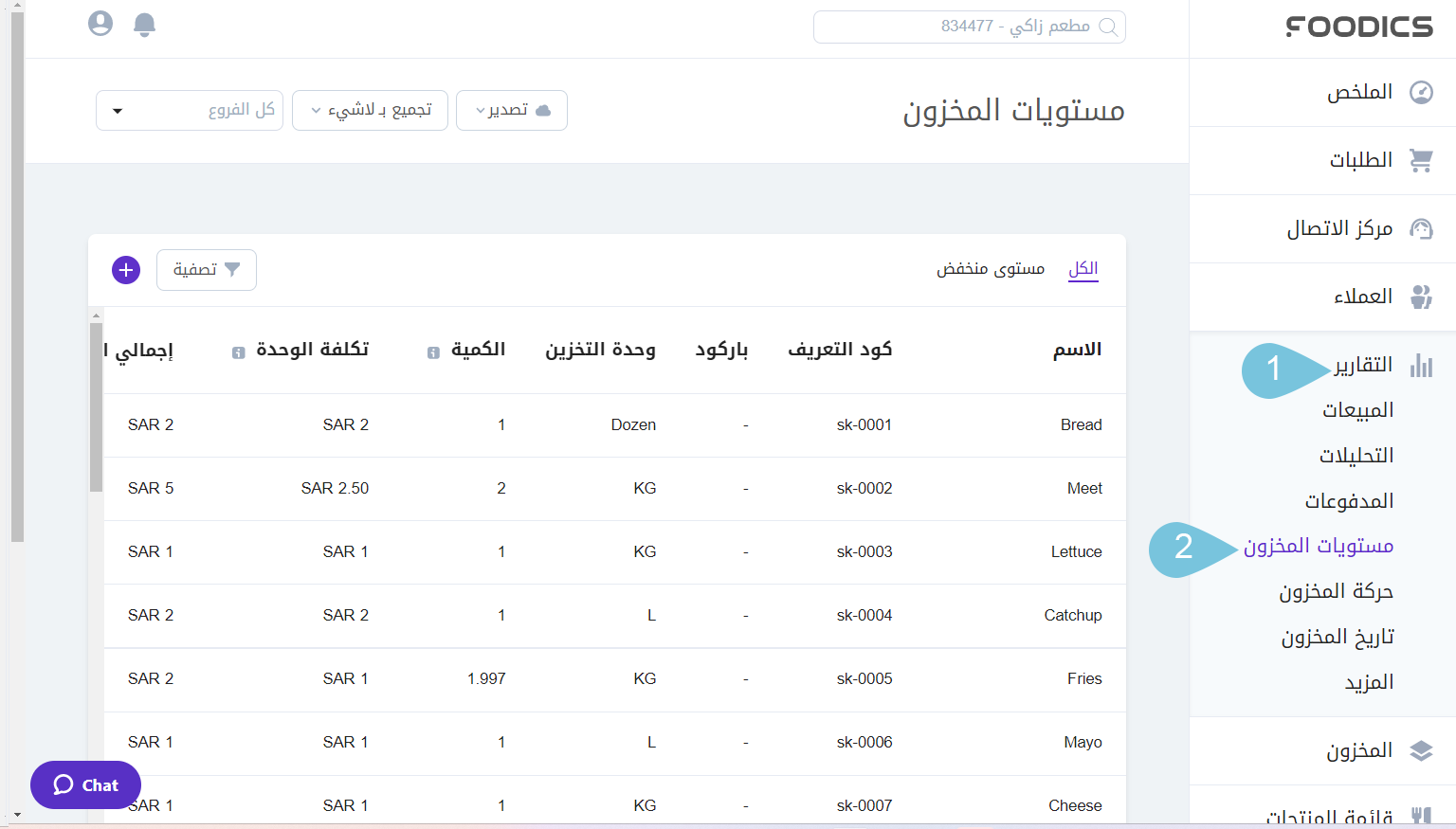Click the sk-0003 code cell

[x=864, y=551]
